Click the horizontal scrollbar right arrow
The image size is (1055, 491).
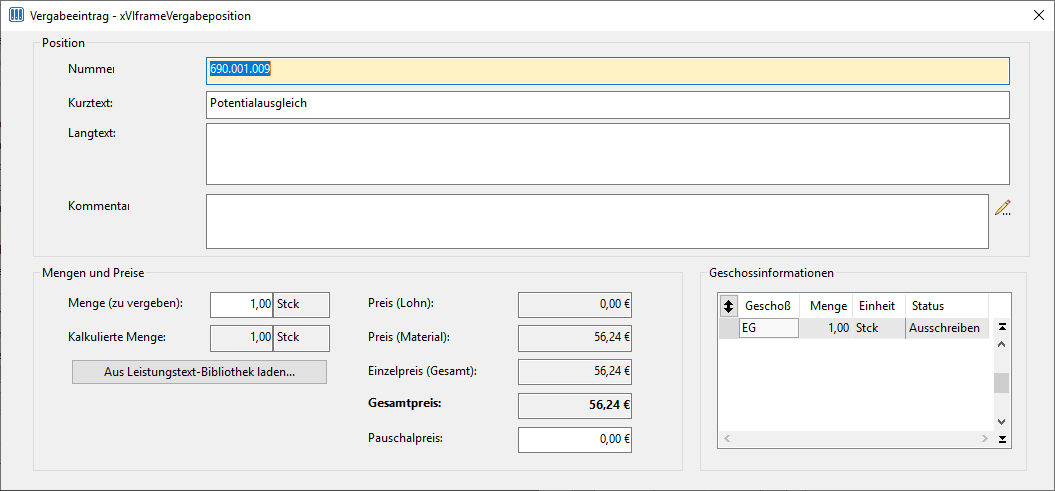[x=985, y=439]
